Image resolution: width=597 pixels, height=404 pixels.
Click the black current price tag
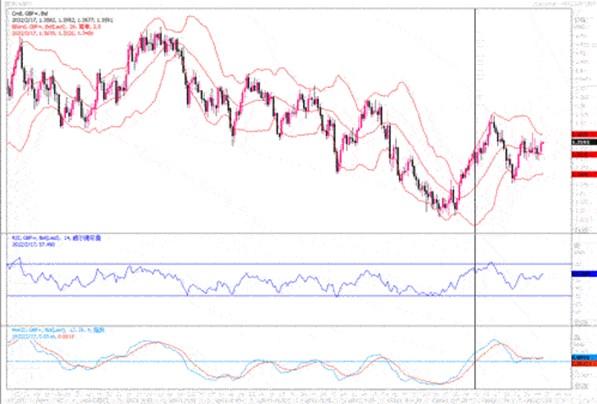tap(584, 142)
